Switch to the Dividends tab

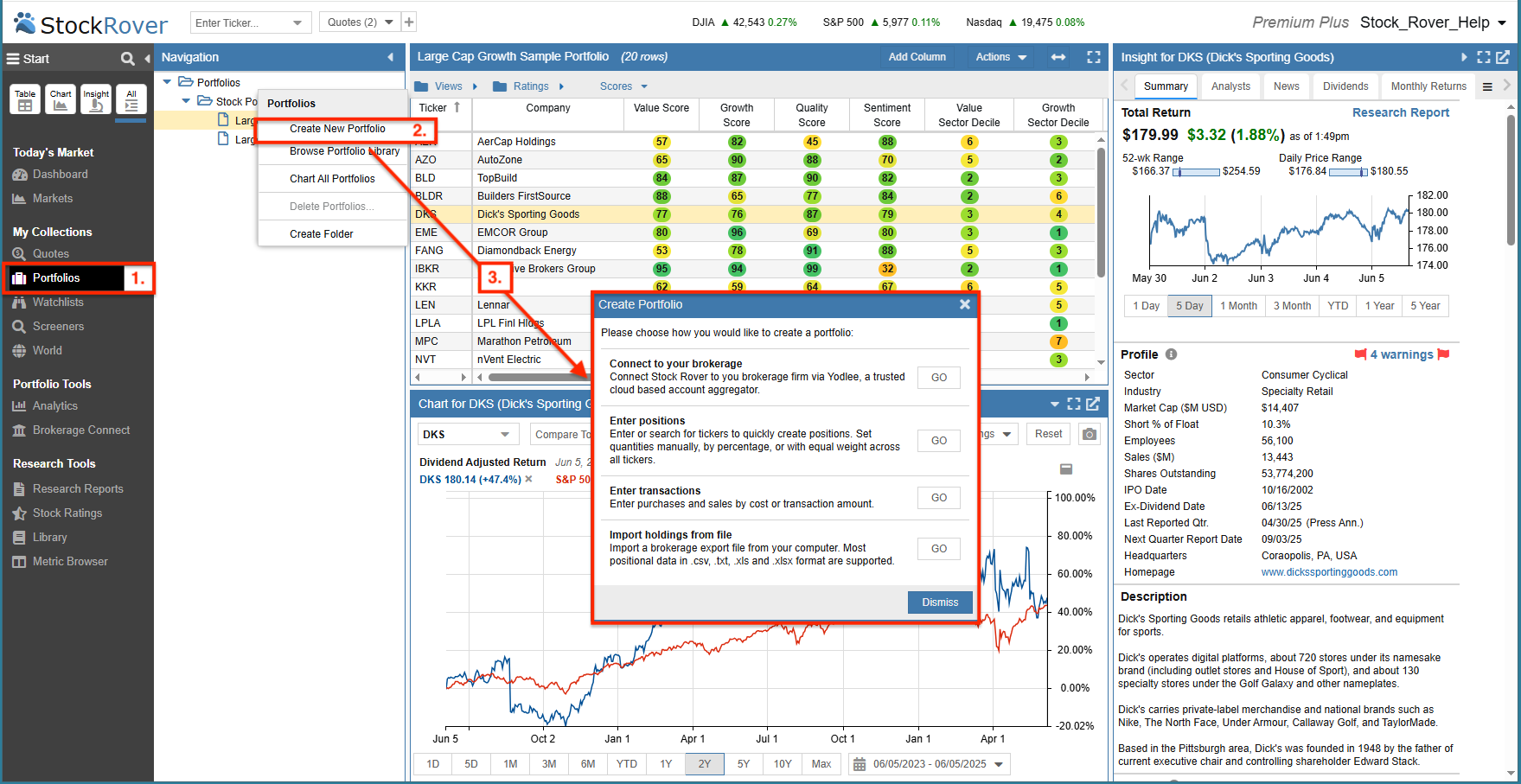coord(1345,86)
